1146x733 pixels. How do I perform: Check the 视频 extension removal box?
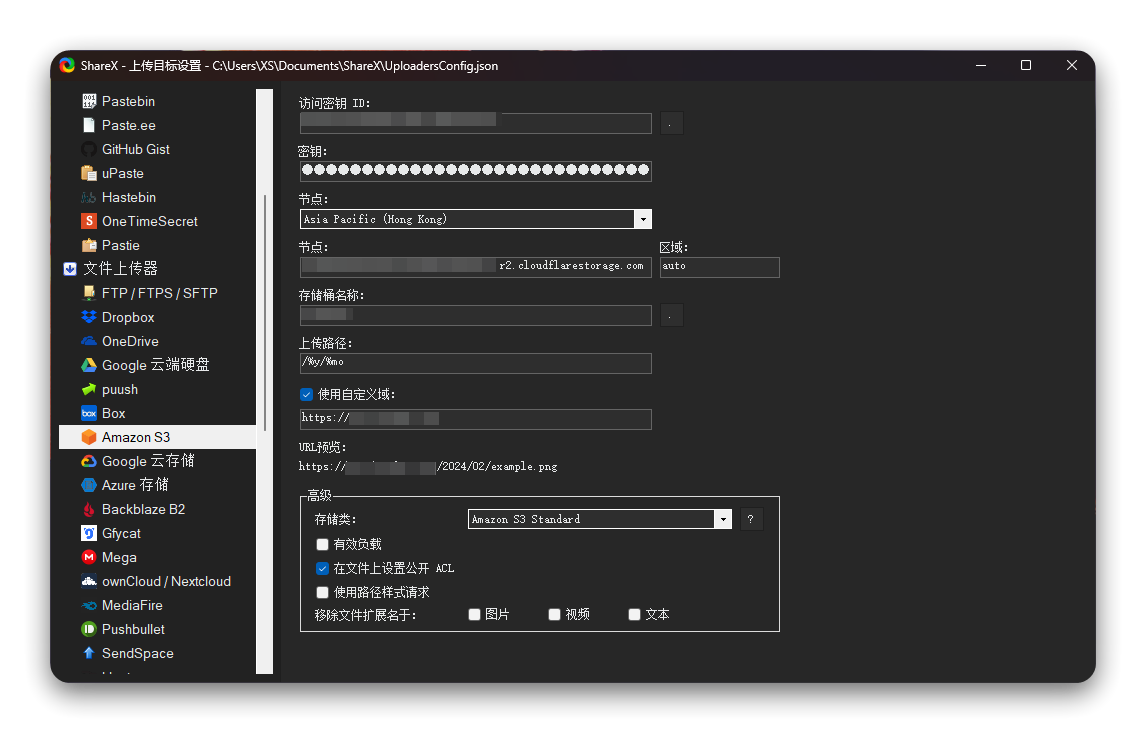click(555, 615)
